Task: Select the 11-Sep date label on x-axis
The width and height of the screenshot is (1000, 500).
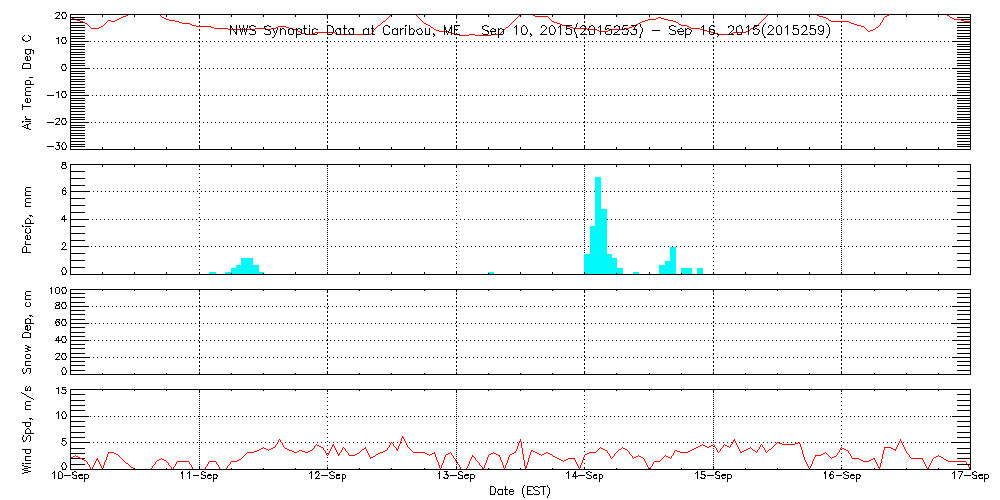Action: coord(200,477)
